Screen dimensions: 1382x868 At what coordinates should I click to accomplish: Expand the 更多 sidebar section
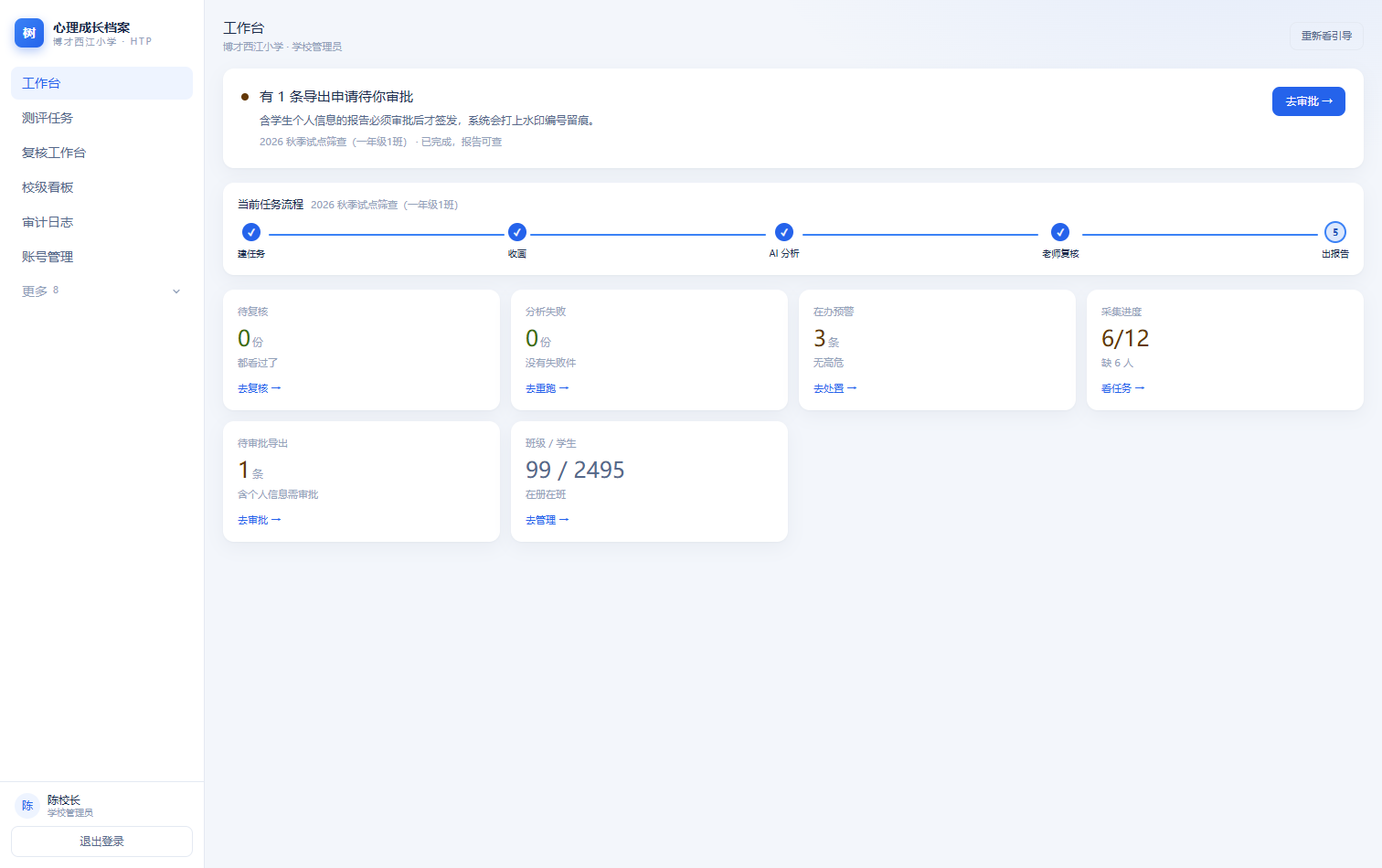101,291
